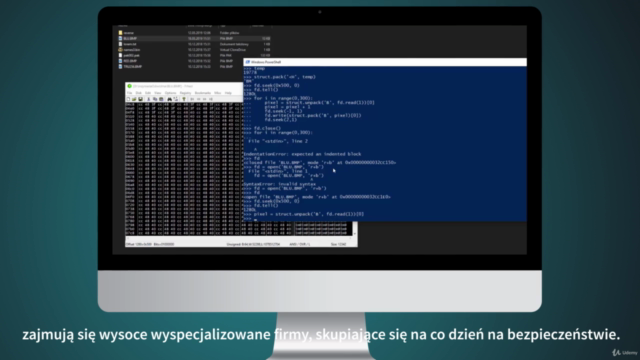640x360 pixels.
Task: Click the SyntaxError message in PowerShell
Action: coord(280,184)
